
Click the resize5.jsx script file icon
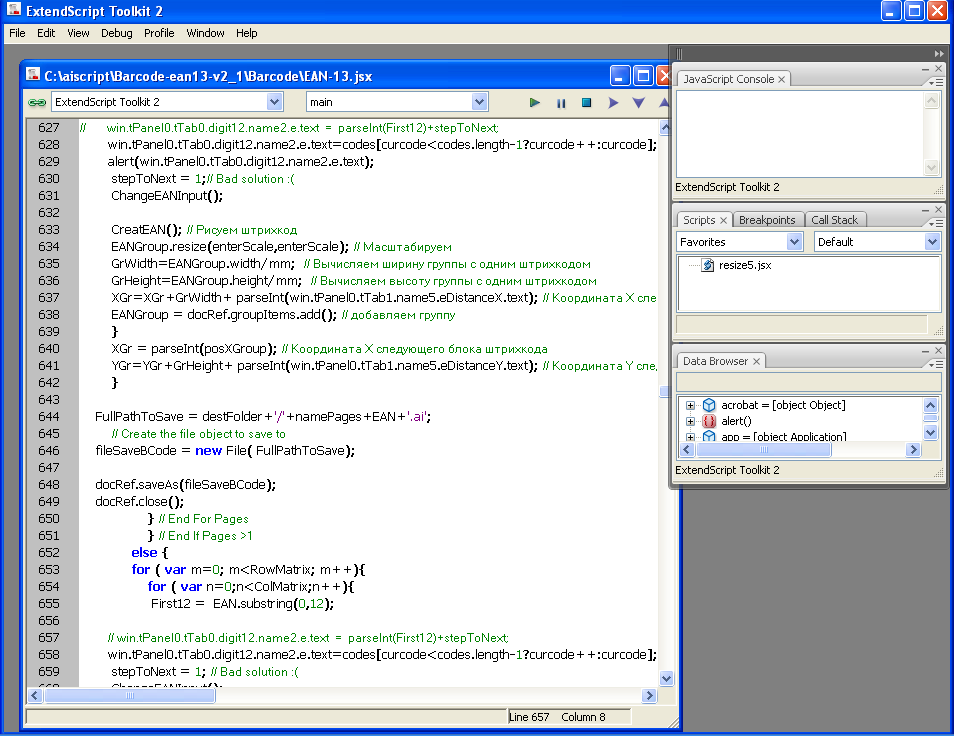708,265
